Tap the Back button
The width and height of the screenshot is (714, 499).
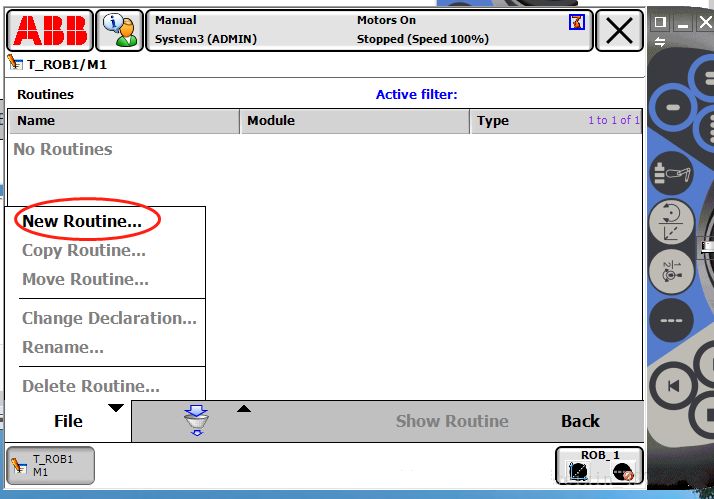tap(580, 421)
